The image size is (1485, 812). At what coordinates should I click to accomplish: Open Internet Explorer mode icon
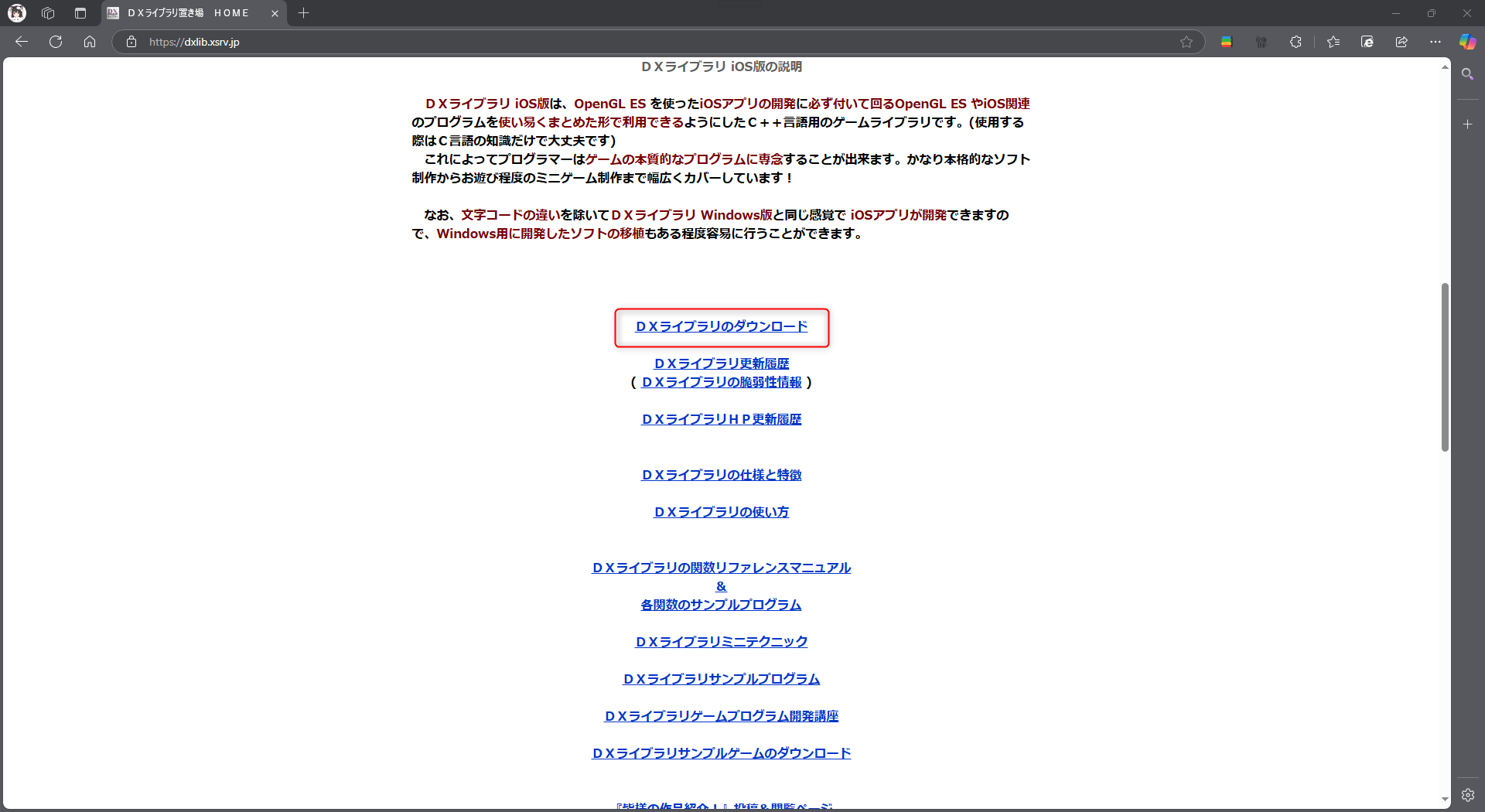[1367, 42]
